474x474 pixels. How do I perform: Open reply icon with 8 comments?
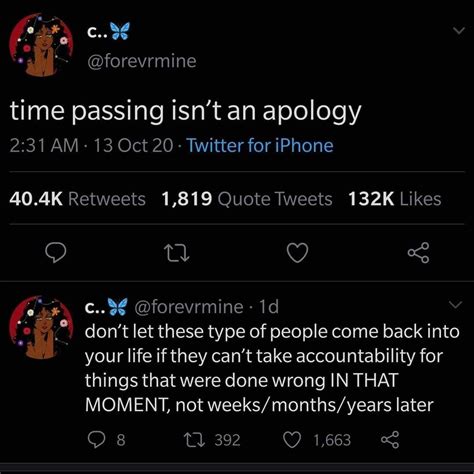(106, 440)
